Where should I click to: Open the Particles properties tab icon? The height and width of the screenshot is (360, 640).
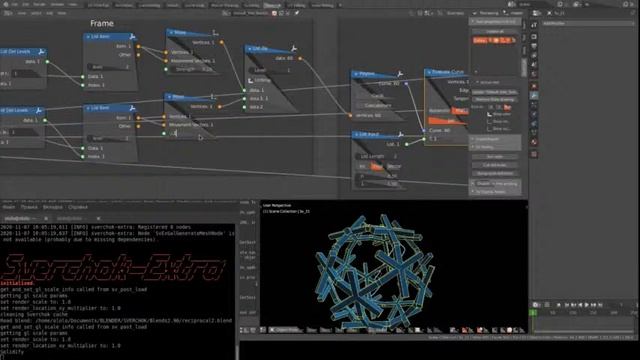click(534, 105)
